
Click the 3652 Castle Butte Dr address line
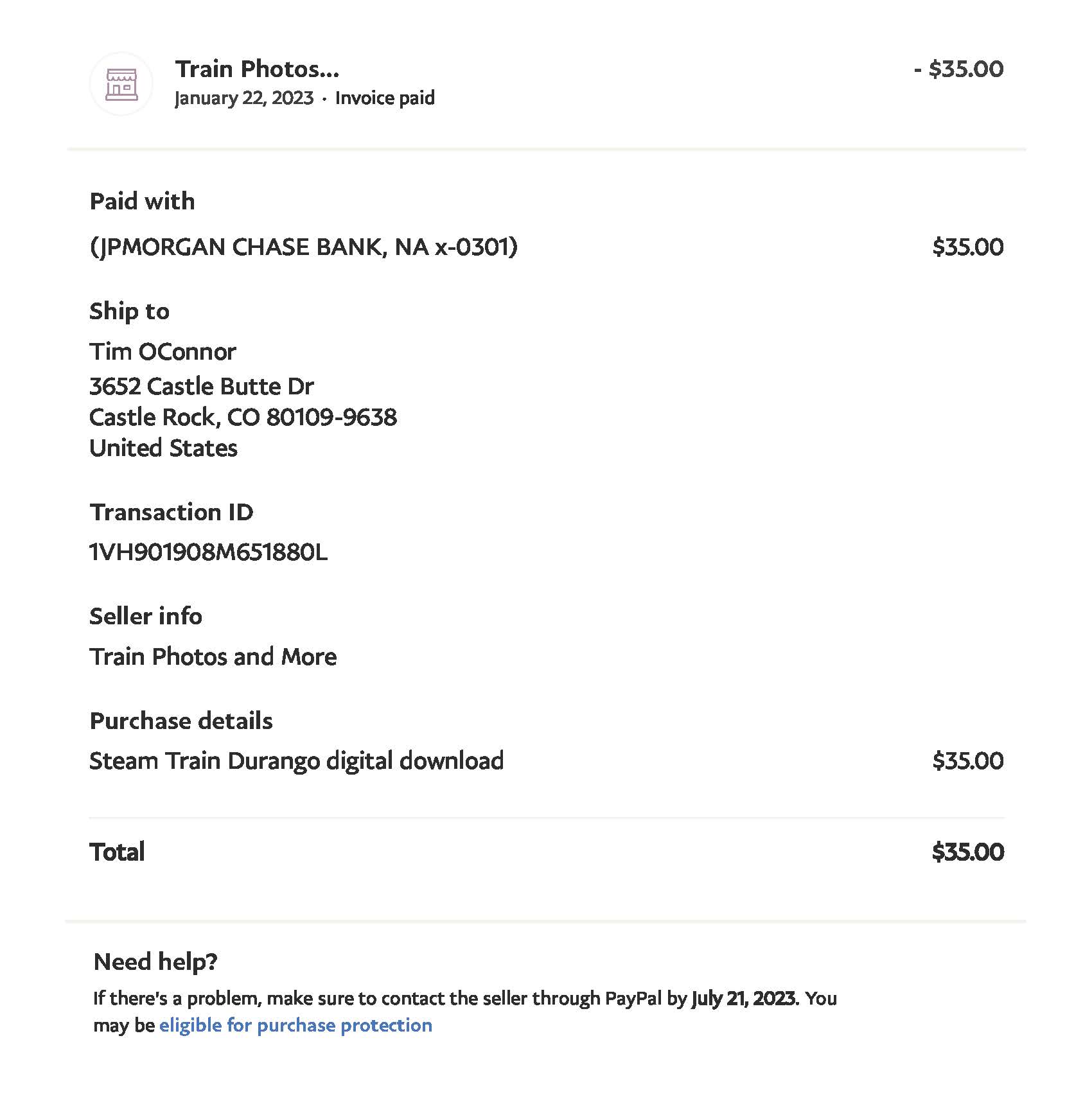pos(201,386)
